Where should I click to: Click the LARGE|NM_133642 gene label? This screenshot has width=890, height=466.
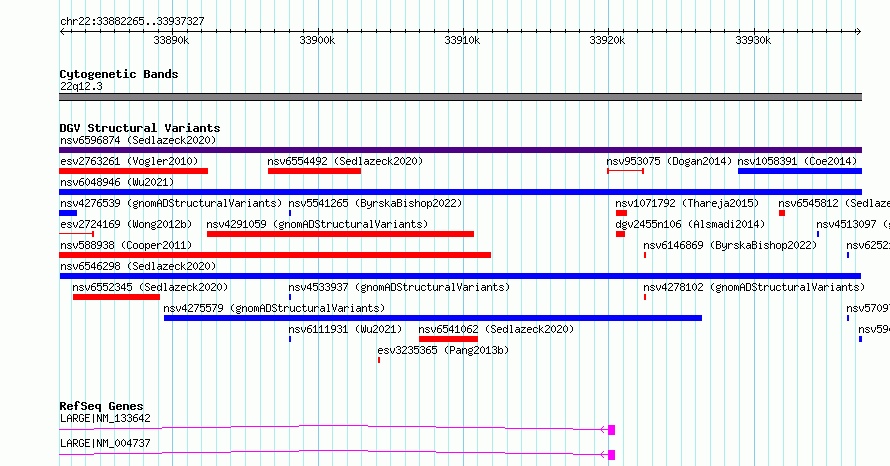(x=105, y=418)
